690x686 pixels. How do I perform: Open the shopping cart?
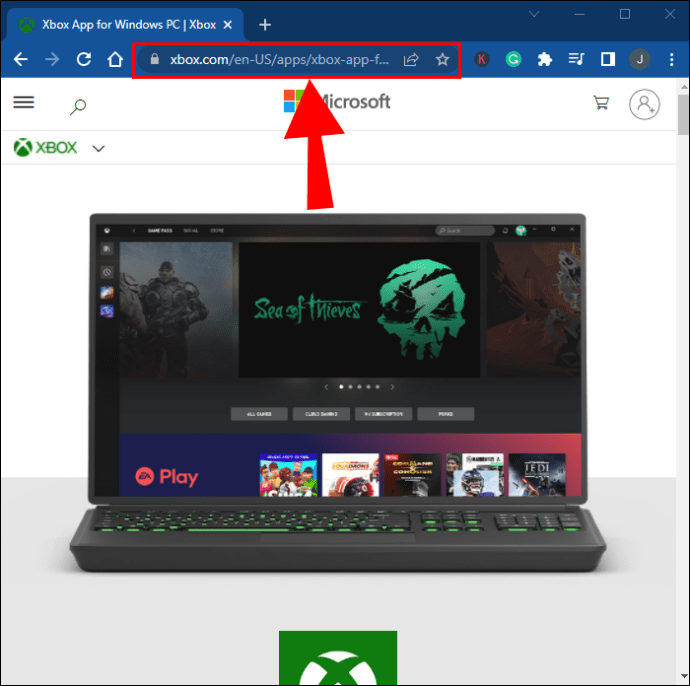(x=601, y=103)
